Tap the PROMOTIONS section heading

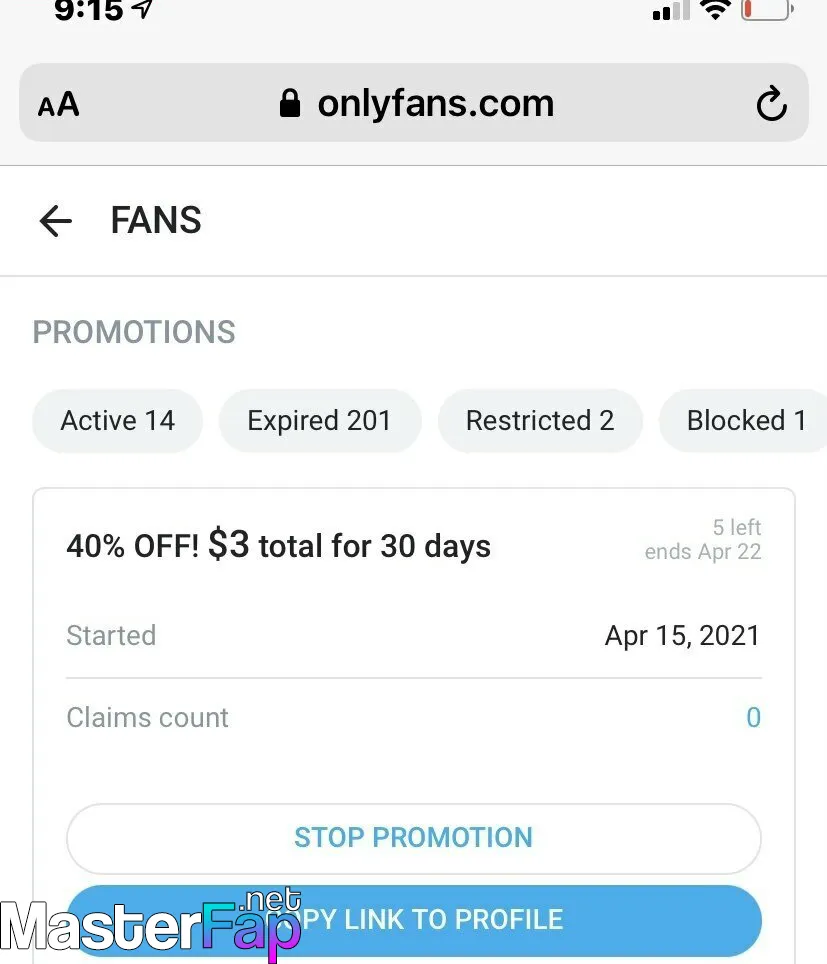[x=134, y=332]
